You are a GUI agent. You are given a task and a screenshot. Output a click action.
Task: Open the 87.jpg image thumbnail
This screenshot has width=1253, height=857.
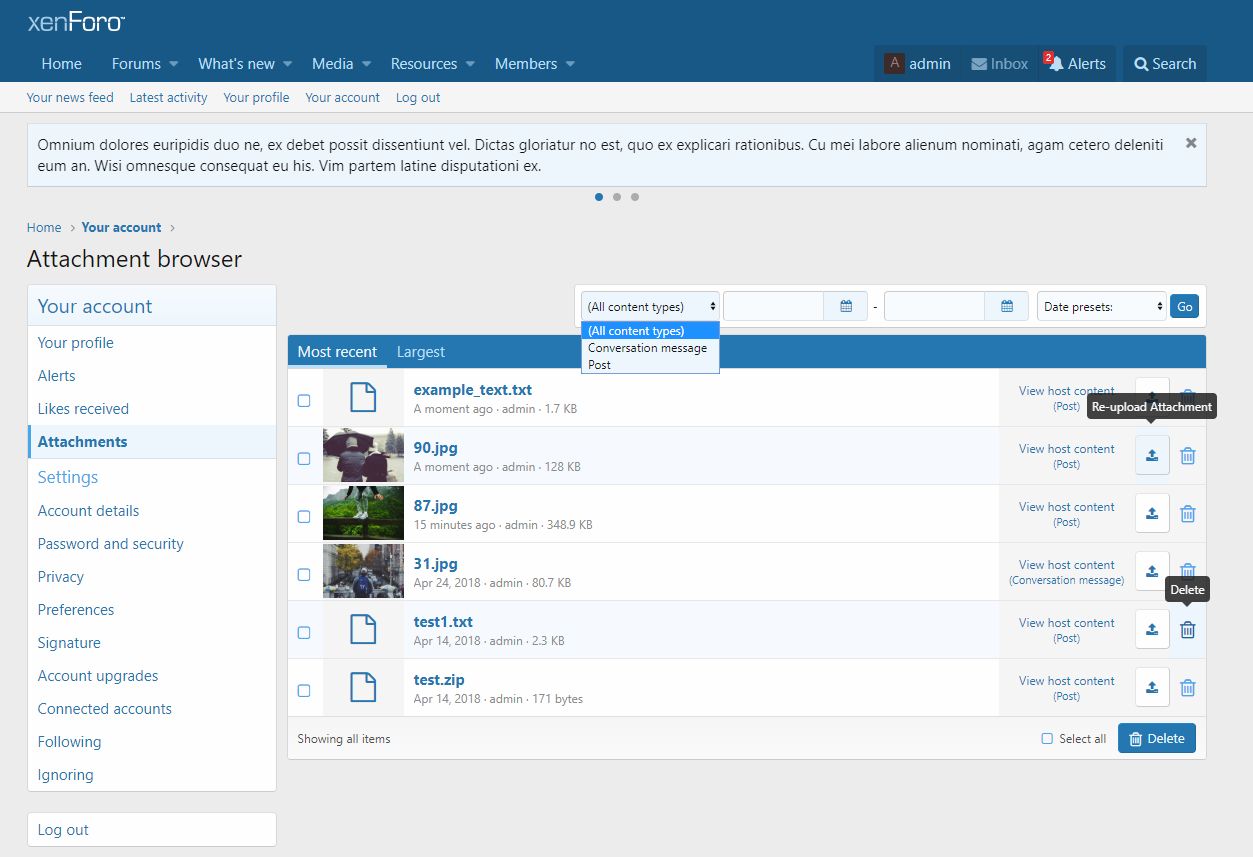pyautogui.click(x=363, y=514)
